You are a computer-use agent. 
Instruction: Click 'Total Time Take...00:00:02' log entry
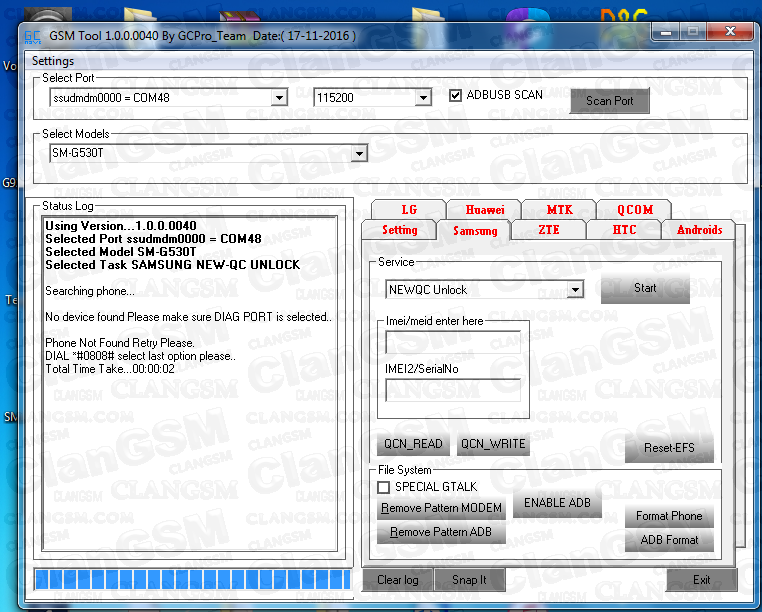(x=110, y=369)
